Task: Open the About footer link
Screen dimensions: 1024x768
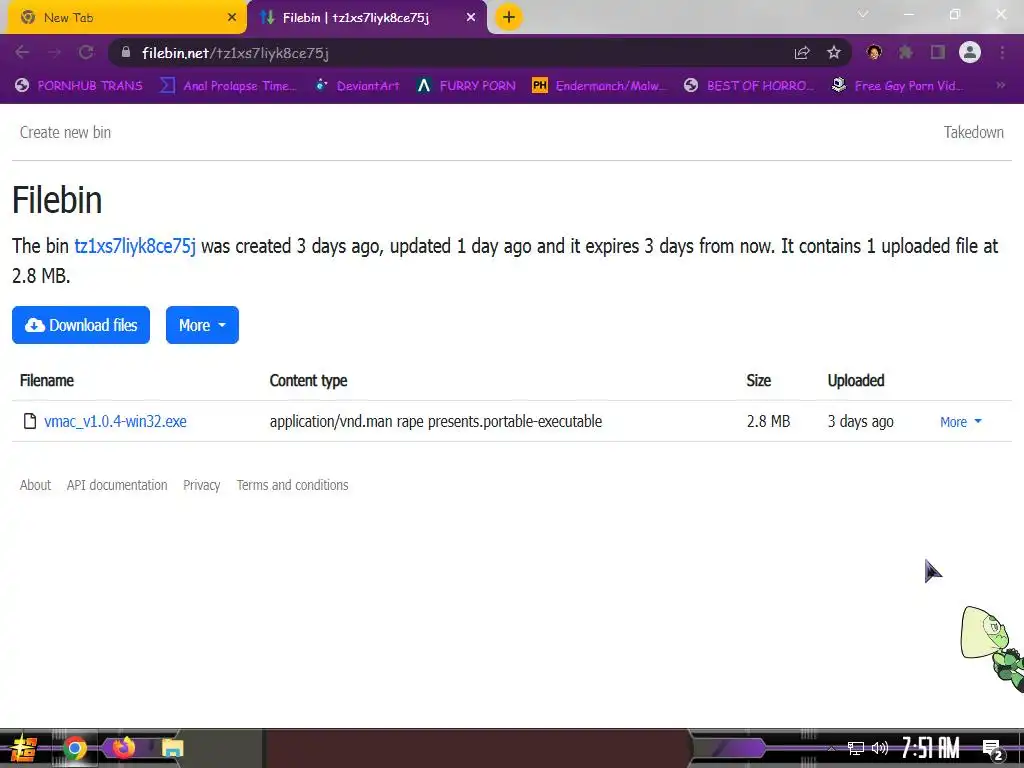Action: point(35,485)
